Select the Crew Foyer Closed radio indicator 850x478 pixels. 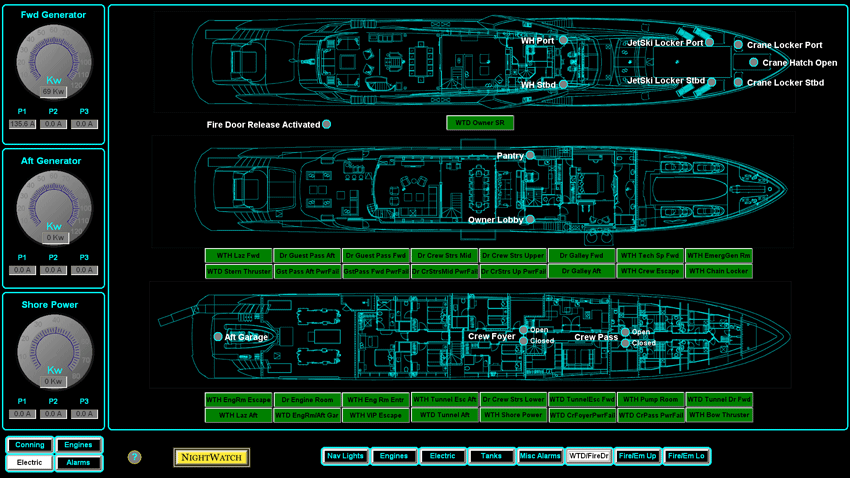click(523, 341)
